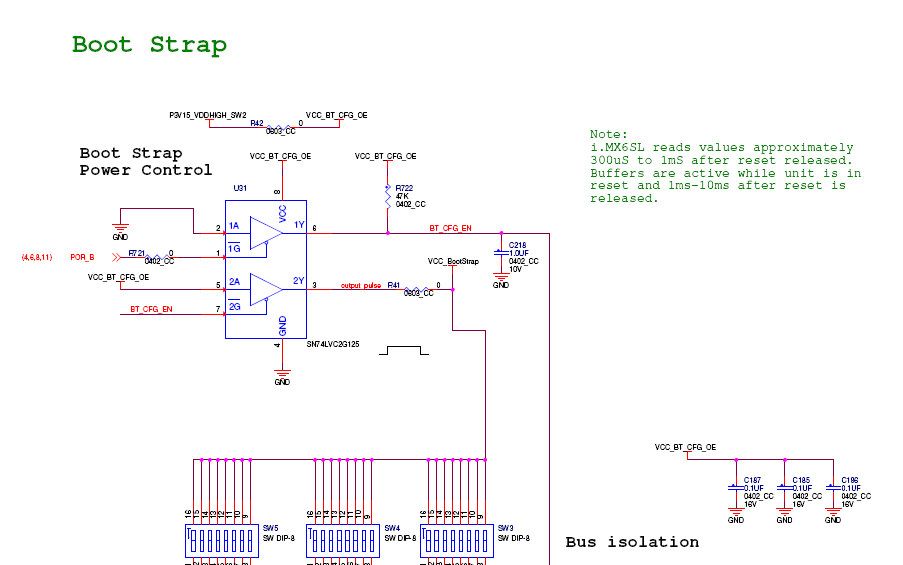The height and width of the screenshot is (565, 903).
Task: Select resistor R42 near P3V15_VDDHIGH_SW2
Action: [x=280, y=128]
